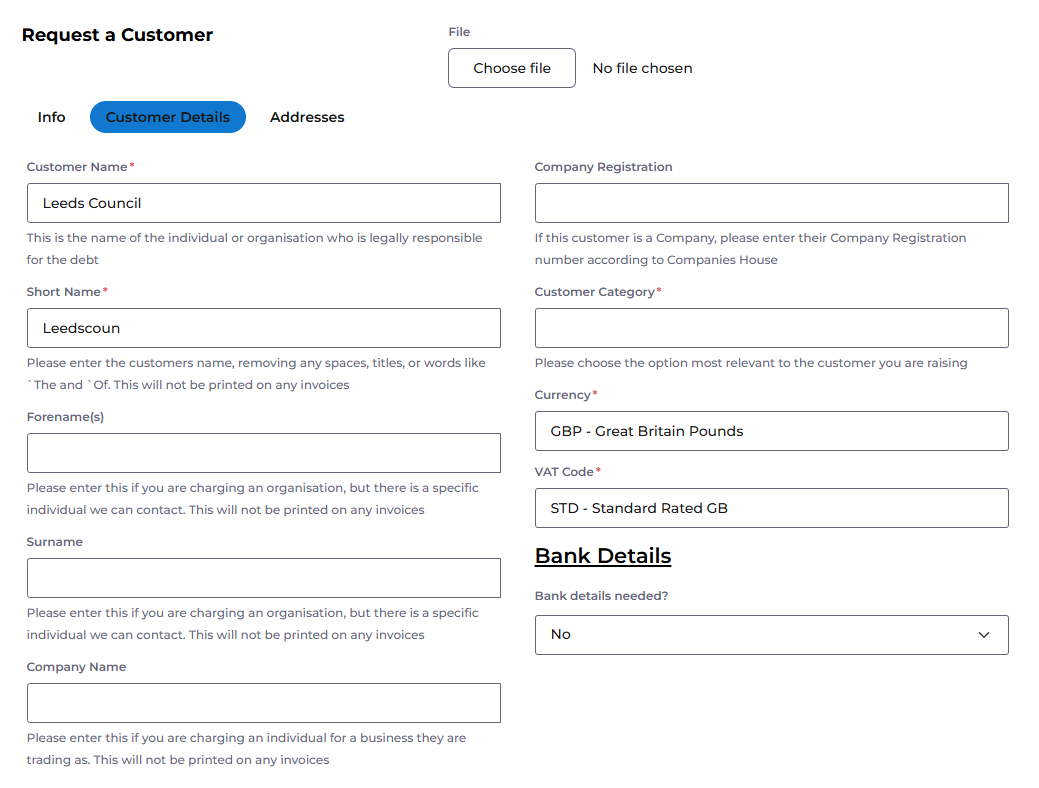This screenshot has height=788, width=1039.
Task: Click help text about 'trading as' business
Action: pyautogui.click(x=246, y=749)
